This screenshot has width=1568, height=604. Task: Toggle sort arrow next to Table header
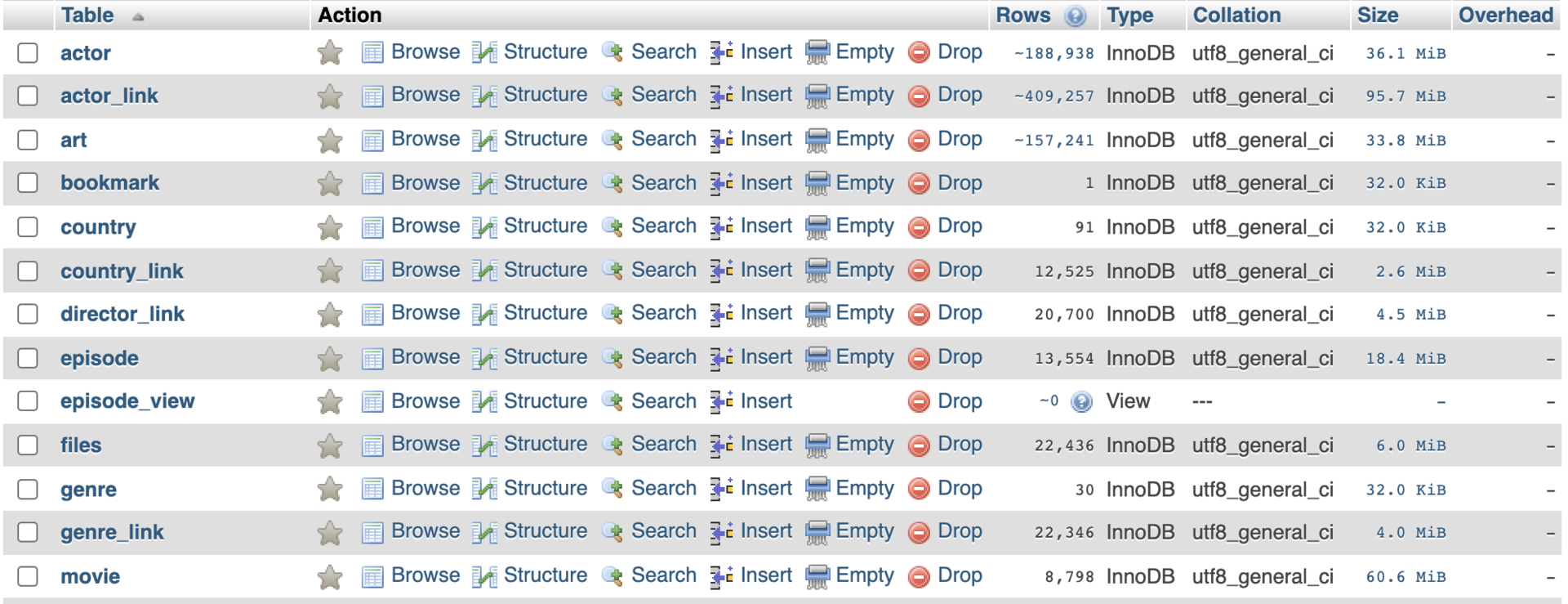[x=138, y=16]
